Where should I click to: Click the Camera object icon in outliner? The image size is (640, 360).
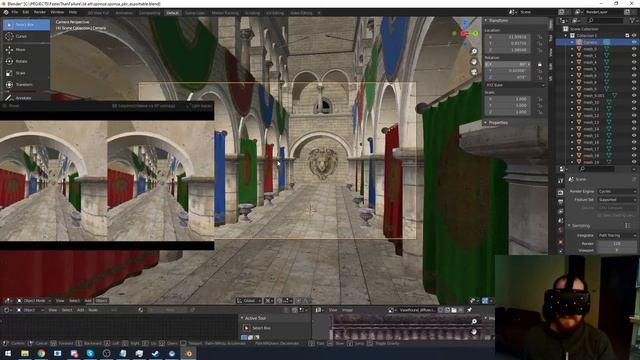point(579,42)
